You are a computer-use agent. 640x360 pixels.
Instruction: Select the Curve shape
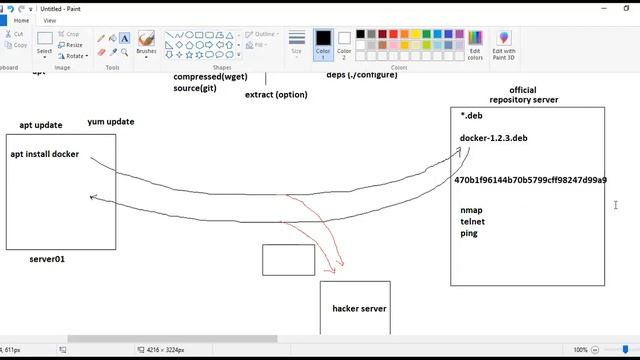click(x=179, y=35)
